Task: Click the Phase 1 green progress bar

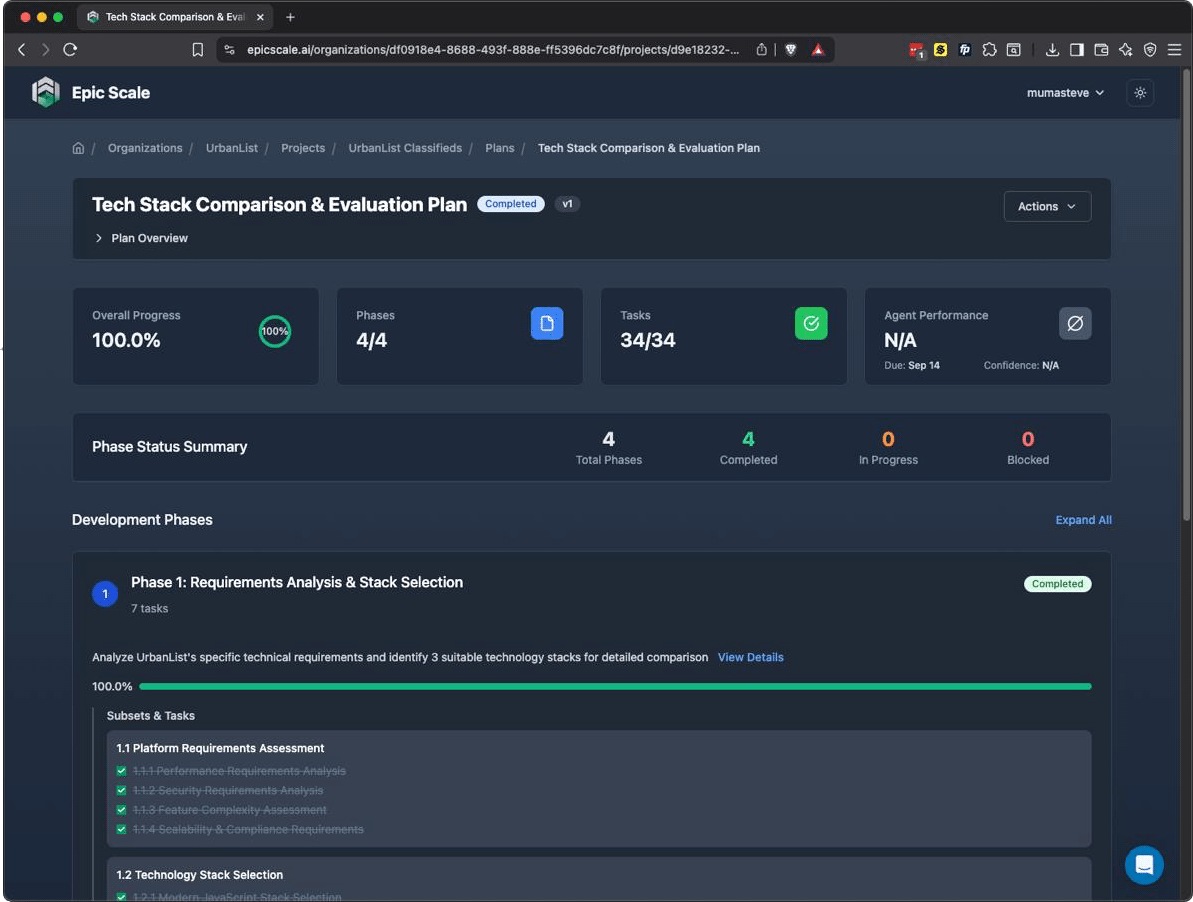Action: 615,687
